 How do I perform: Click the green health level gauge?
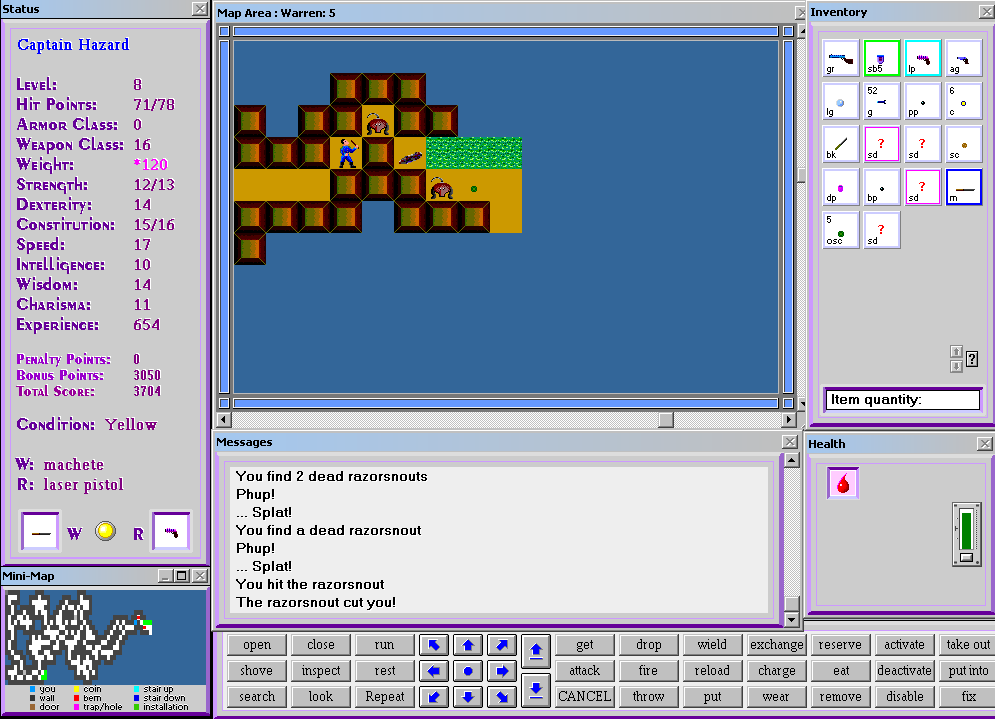point(966,532)
